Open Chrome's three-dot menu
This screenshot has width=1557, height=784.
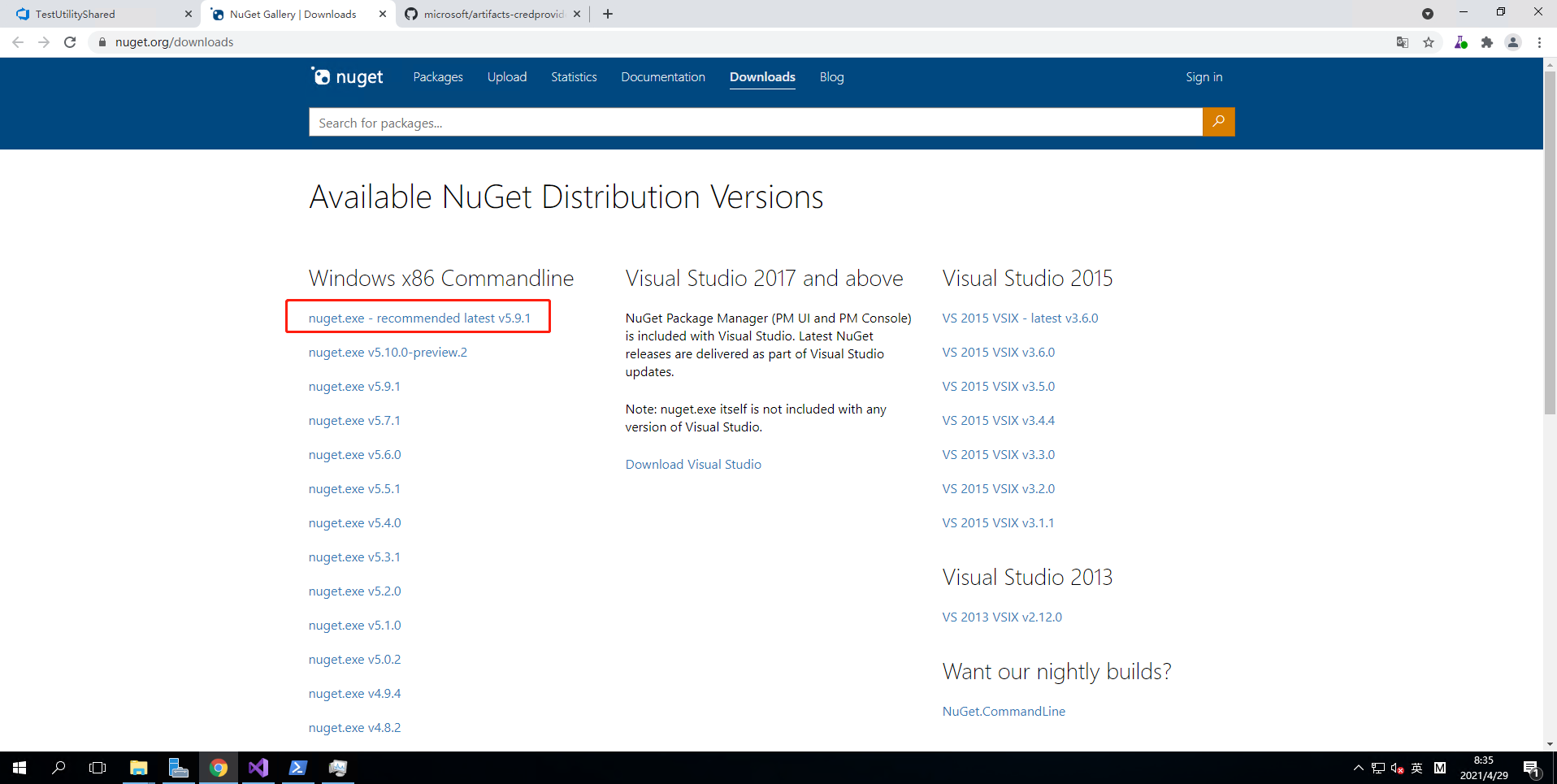point(1539,42)
